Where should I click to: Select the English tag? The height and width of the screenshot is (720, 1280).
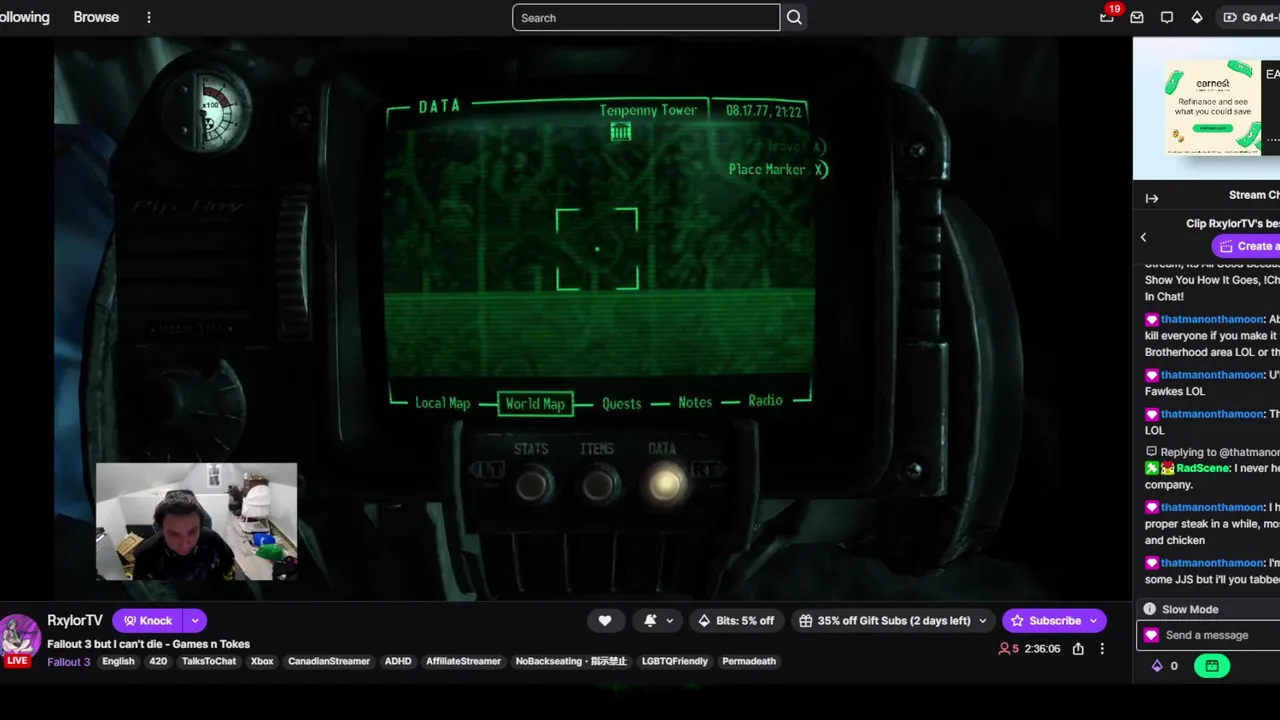(x=118, y=662)
